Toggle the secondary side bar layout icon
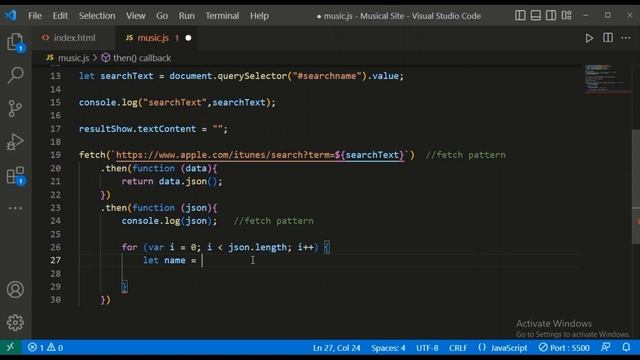Viewport: 640px width, 360px height. pyautogui.click(x=551, y=16)
